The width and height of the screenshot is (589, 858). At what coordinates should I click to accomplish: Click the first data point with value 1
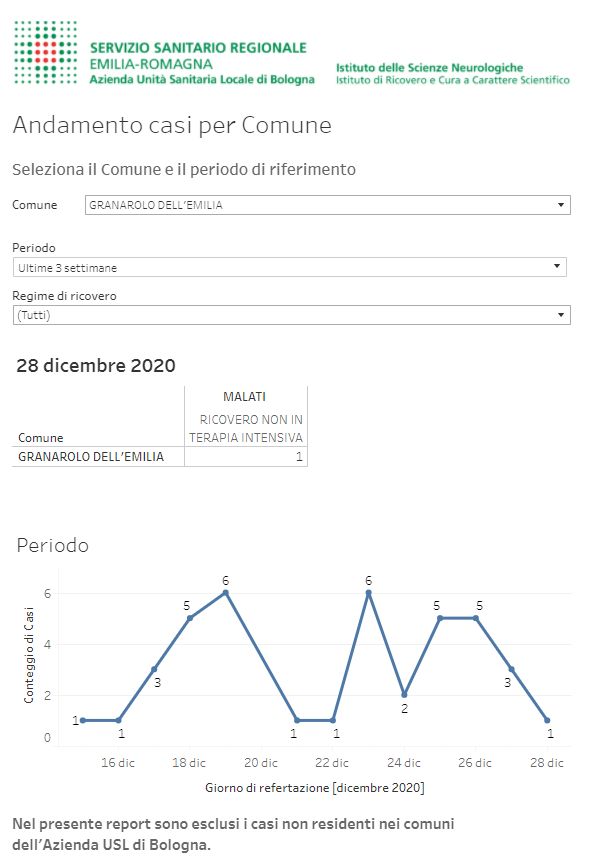click(x=83, y=720)
